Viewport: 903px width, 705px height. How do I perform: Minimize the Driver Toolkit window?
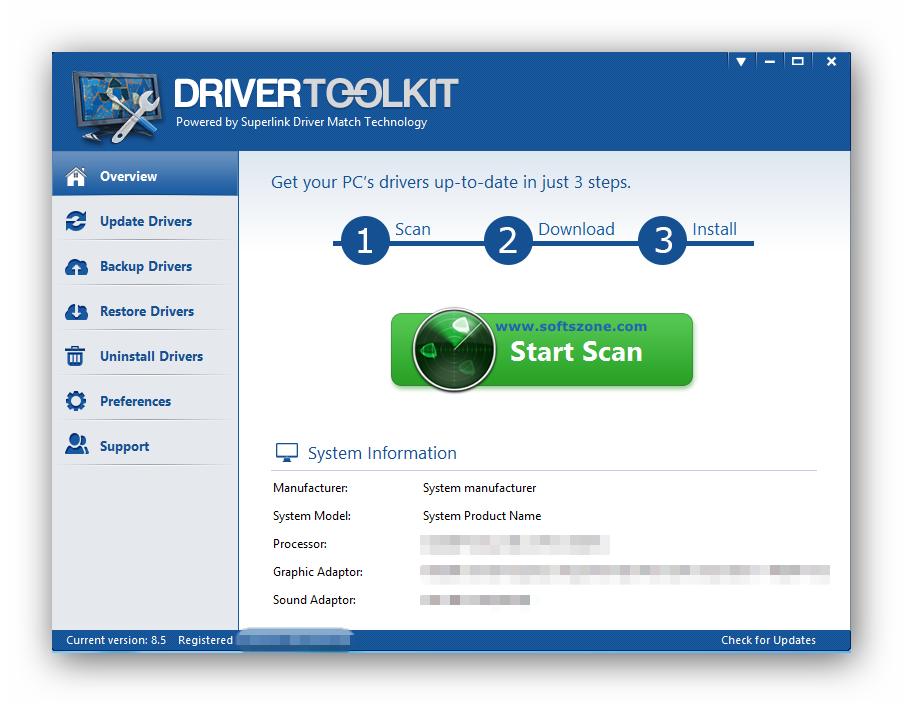770,61
